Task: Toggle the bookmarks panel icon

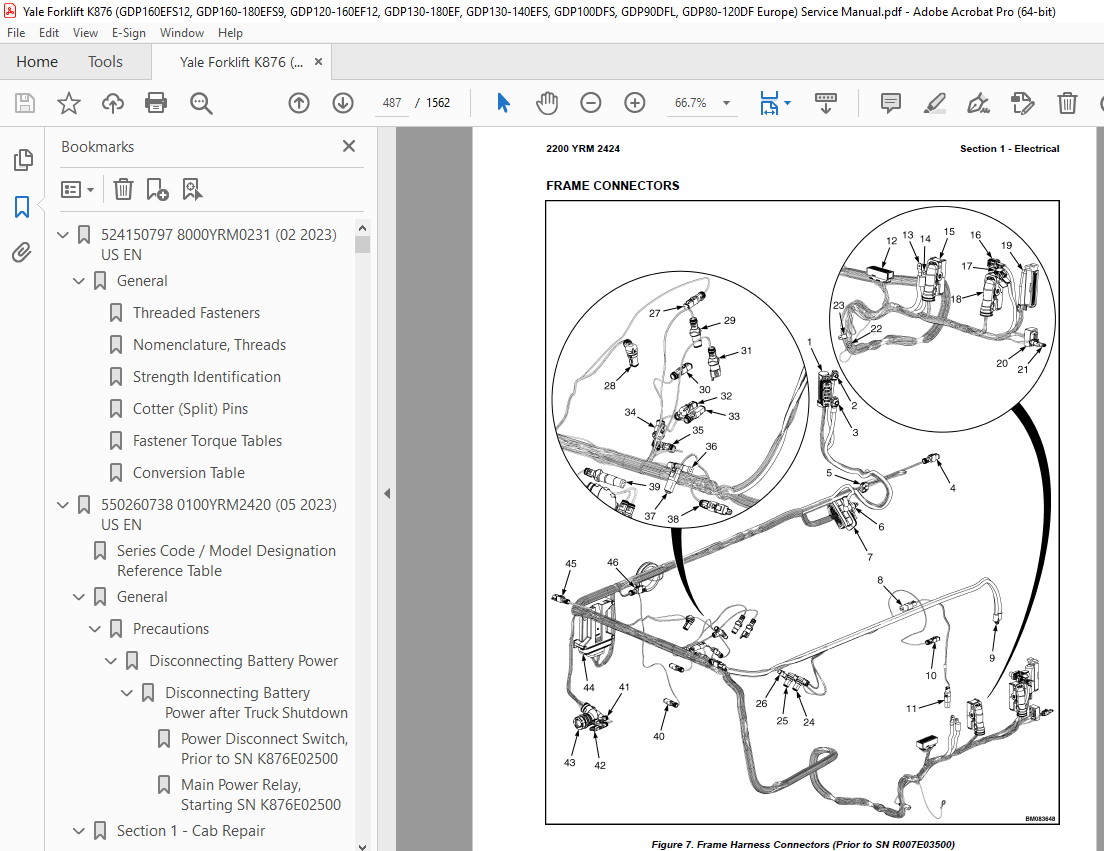Action: tap(23, 207)
